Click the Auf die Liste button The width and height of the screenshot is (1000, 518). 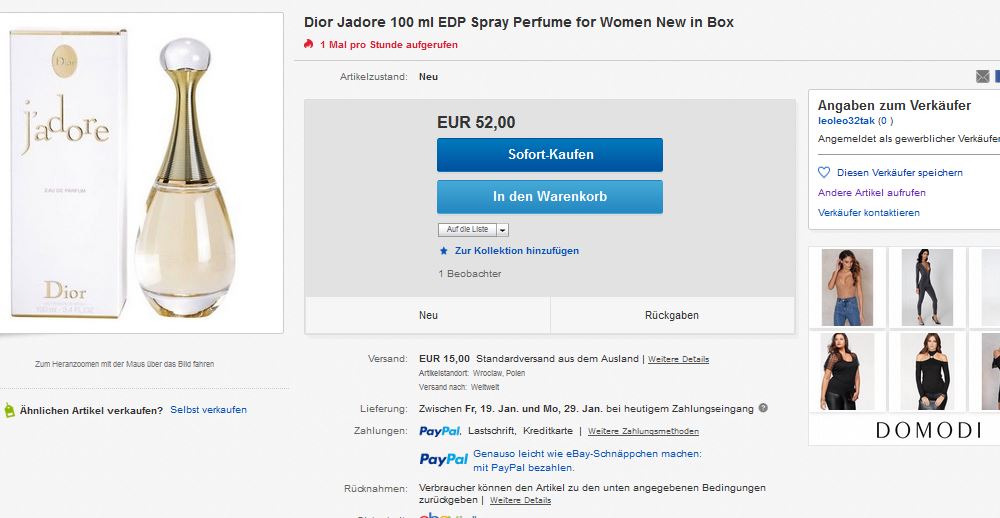(x=467, y=230)
